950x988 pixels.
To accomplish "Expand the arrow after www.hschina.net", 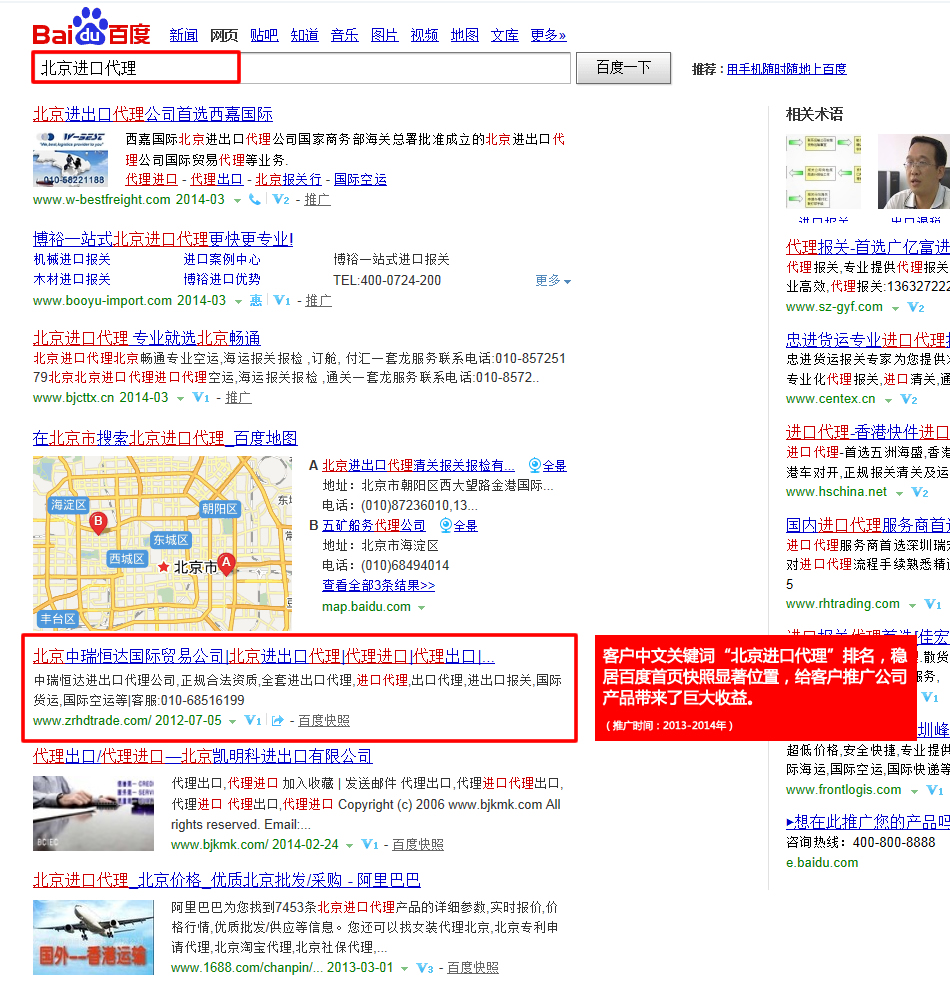I will pyautogui.click(x=900, y=493).
